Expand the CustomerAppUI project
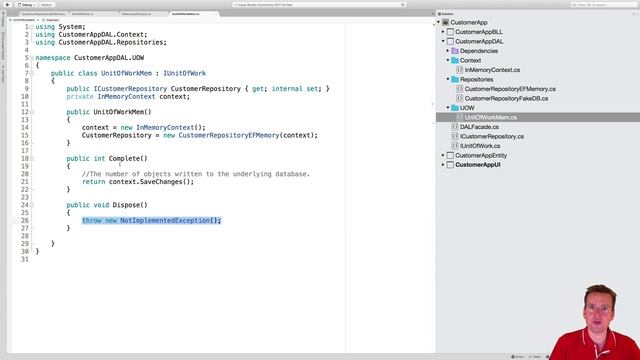640x360 pixels. [x=443, y=165]
